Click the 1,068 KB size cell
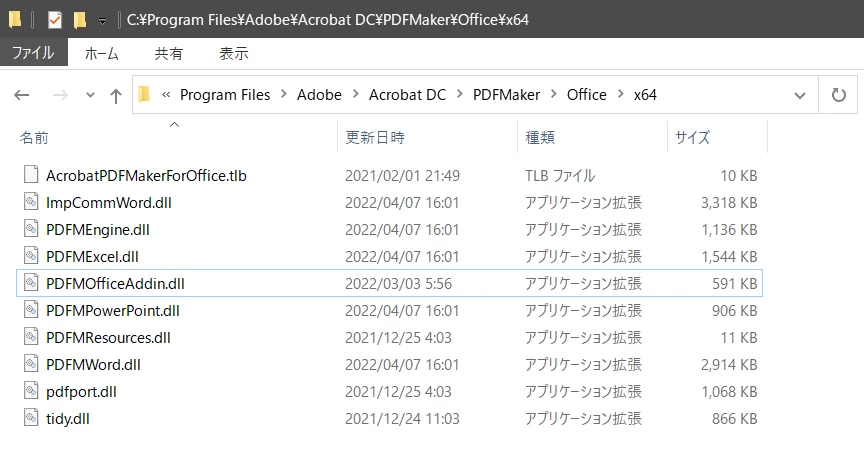 point(729,392)
